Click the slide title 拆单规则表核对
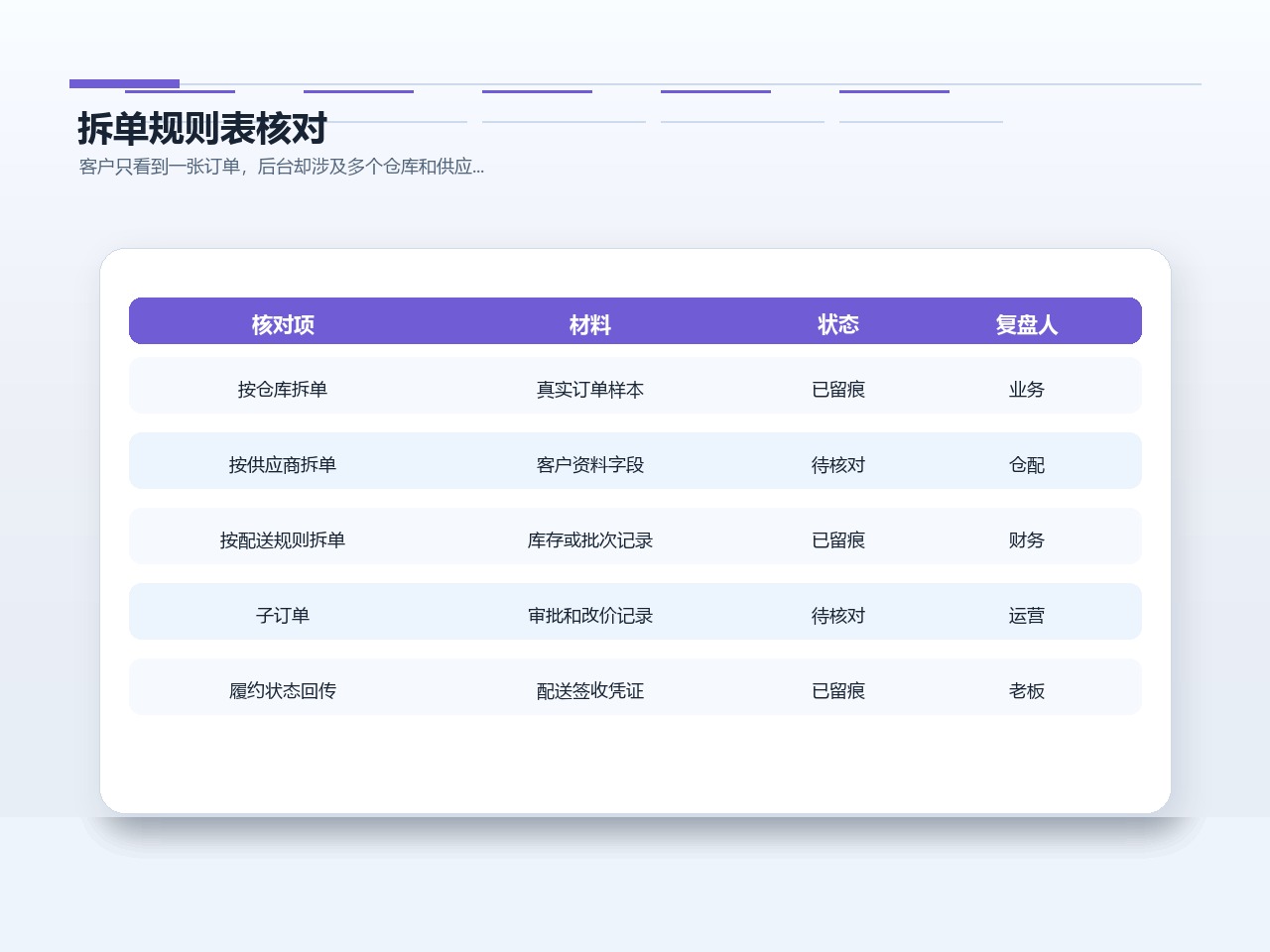This screenshot has height=952, width=1270. tap(202, 129)
